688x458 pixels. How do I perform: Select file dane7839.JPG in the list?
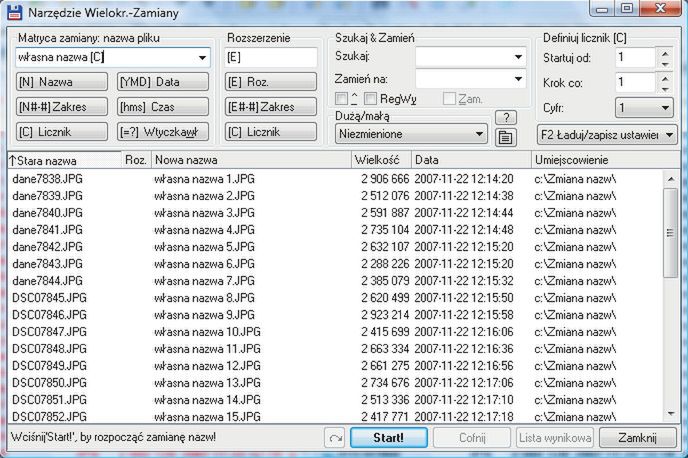click(47, 196)
